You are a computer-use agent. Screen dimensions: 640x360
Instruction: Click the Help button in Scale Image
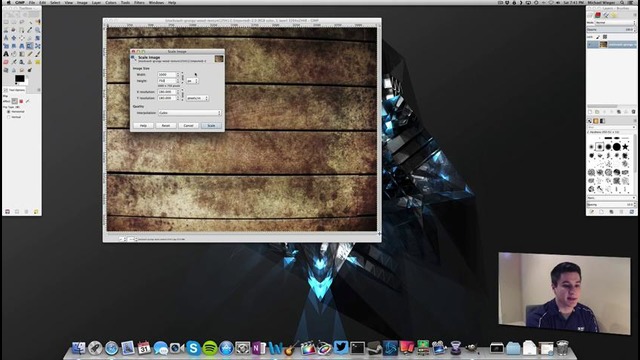tap(143, 125)
